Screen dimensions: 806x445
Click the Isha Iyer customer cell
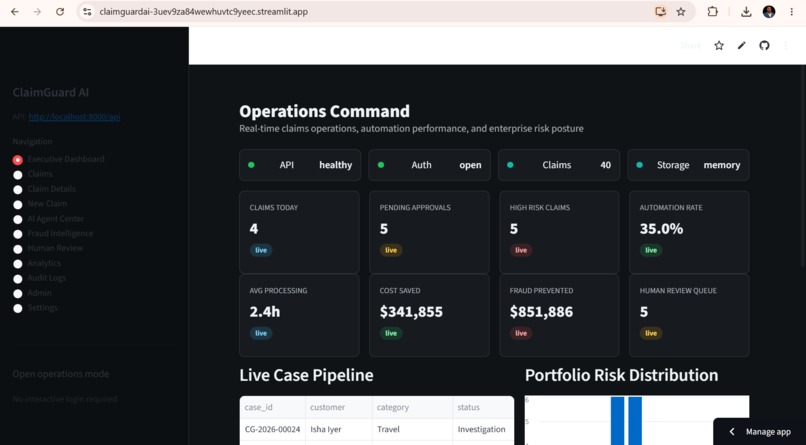click(339, 429)
